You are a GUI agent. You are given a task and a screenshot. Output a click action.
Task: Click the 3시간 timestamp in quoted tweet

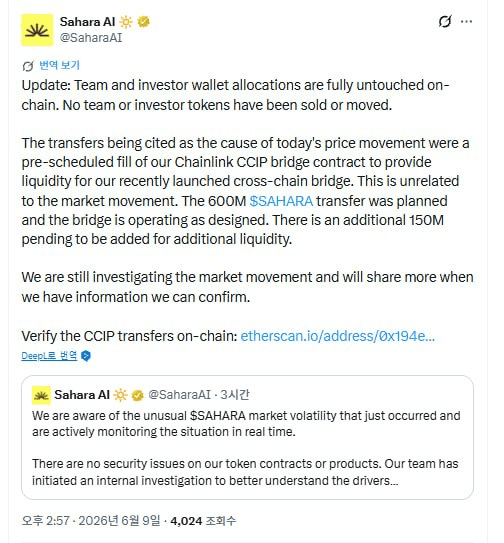coord(235,395)
